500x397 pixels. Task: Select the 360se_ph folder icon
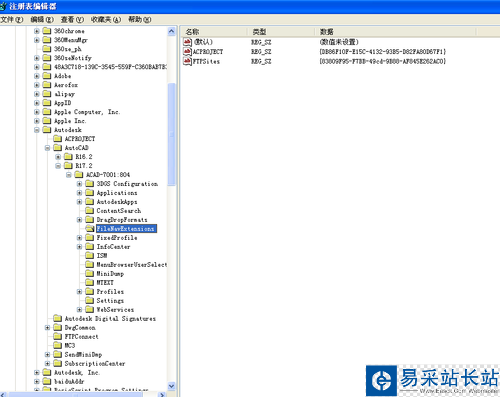click(x=47, y=49)
